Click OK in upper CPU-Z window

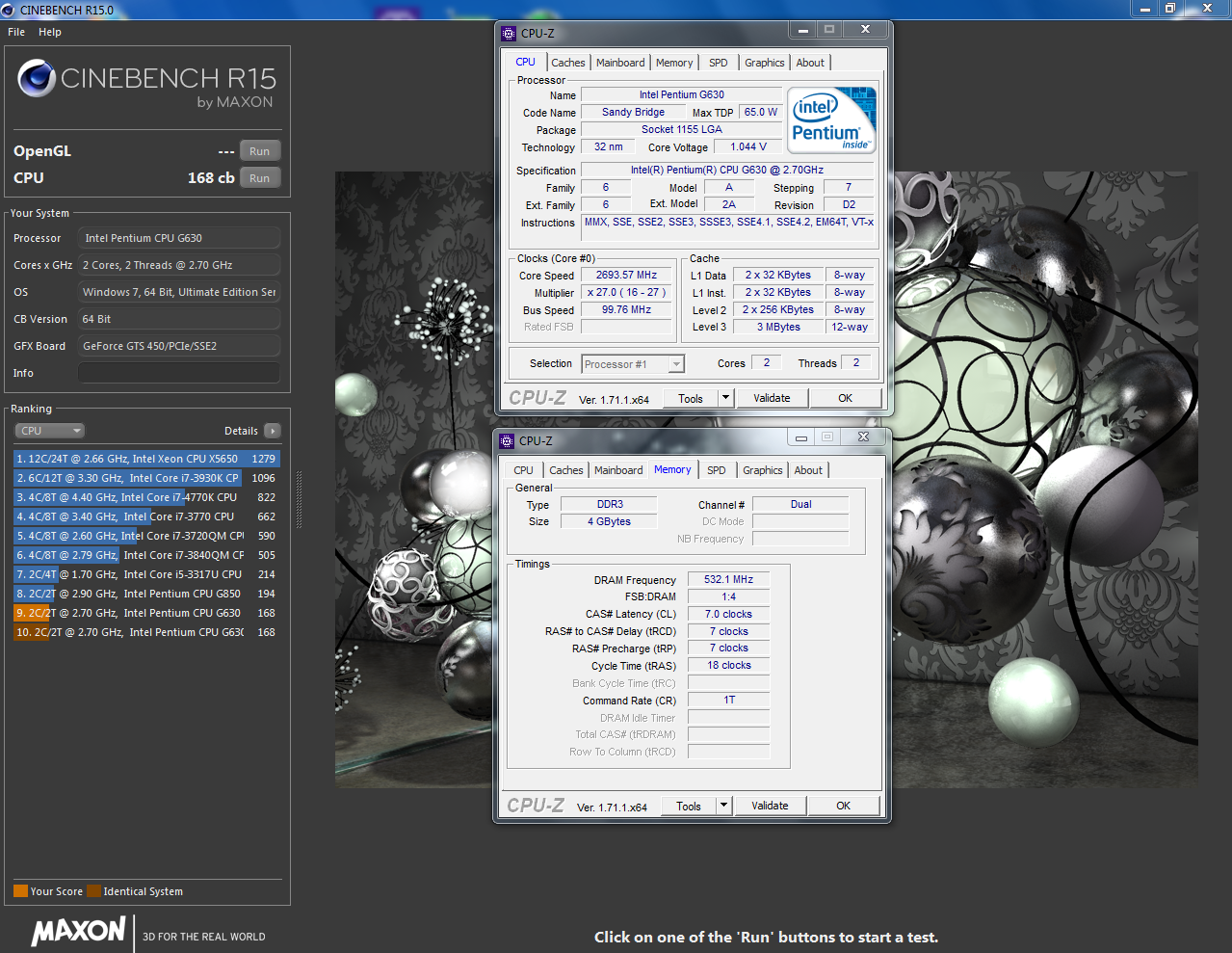(x=846, y=398)
